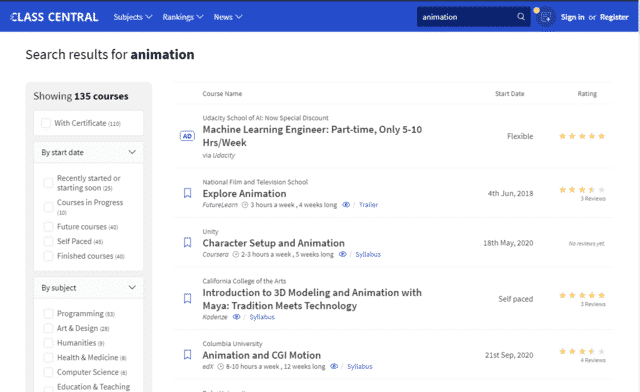Click star rating of Animation and CGI Motion

[582, 351]
